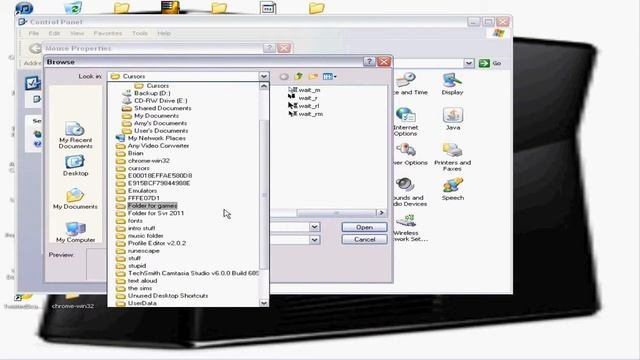
Task: Click Desktop icon in places bar
Action: (76, 165)
